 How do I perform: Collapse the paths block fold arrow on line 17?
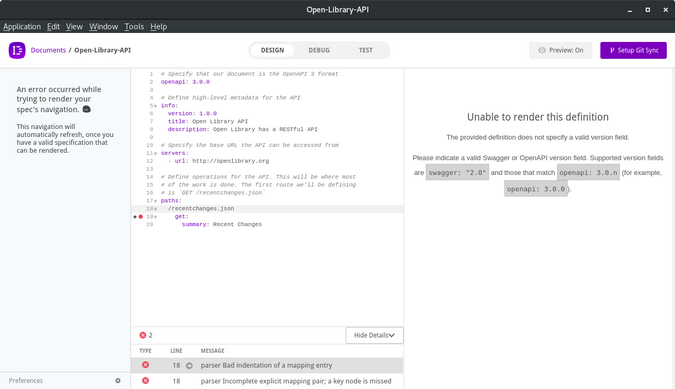(x=155, y=201)
